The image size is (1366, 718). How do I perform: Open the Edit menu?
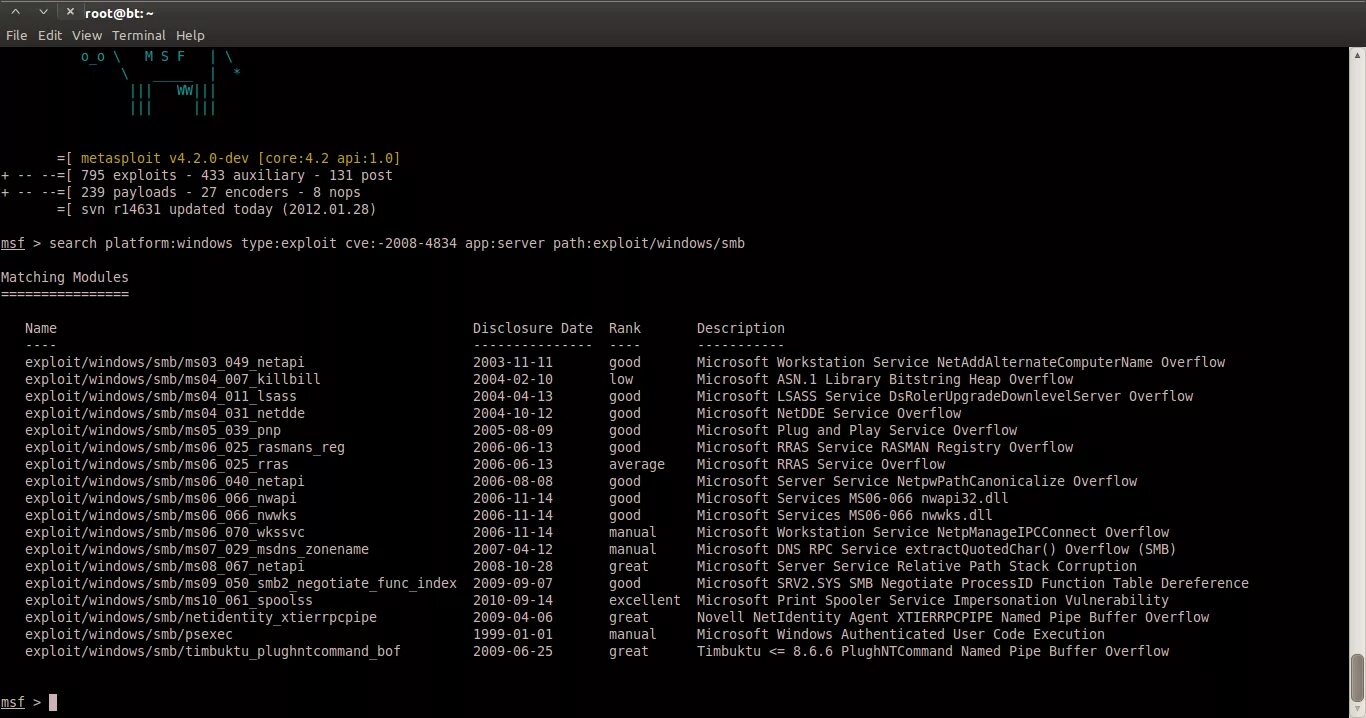point(50,35)
